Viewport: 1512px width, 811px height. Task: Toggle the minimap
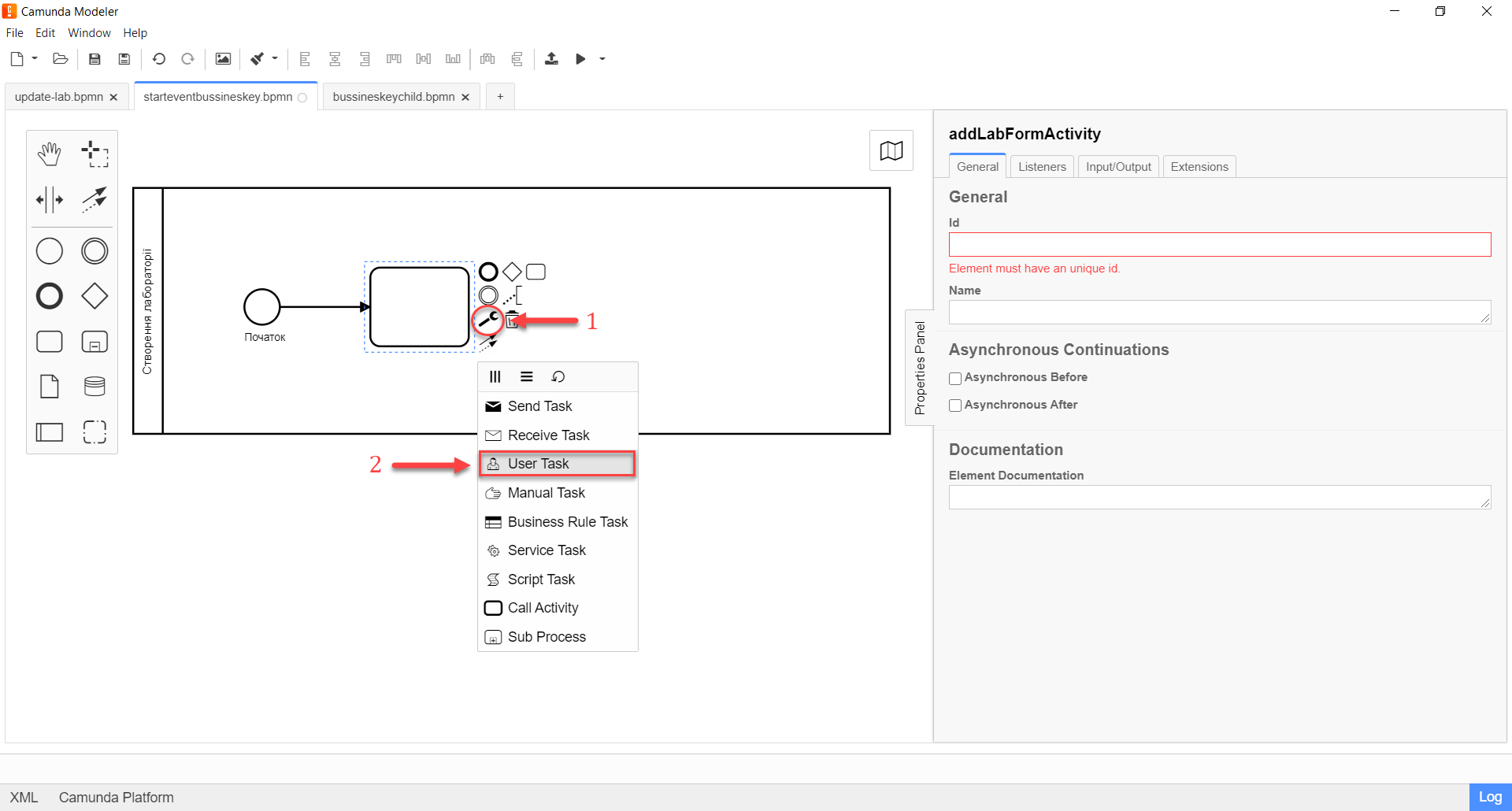point(891,150)
